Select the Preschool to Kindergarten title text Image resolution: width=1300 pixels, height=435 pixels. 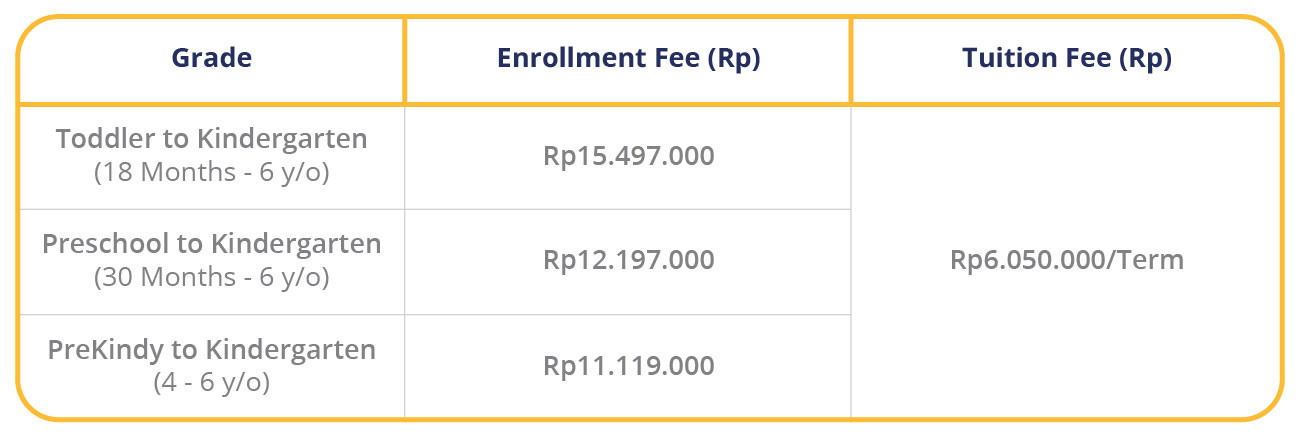click(211, 244)
